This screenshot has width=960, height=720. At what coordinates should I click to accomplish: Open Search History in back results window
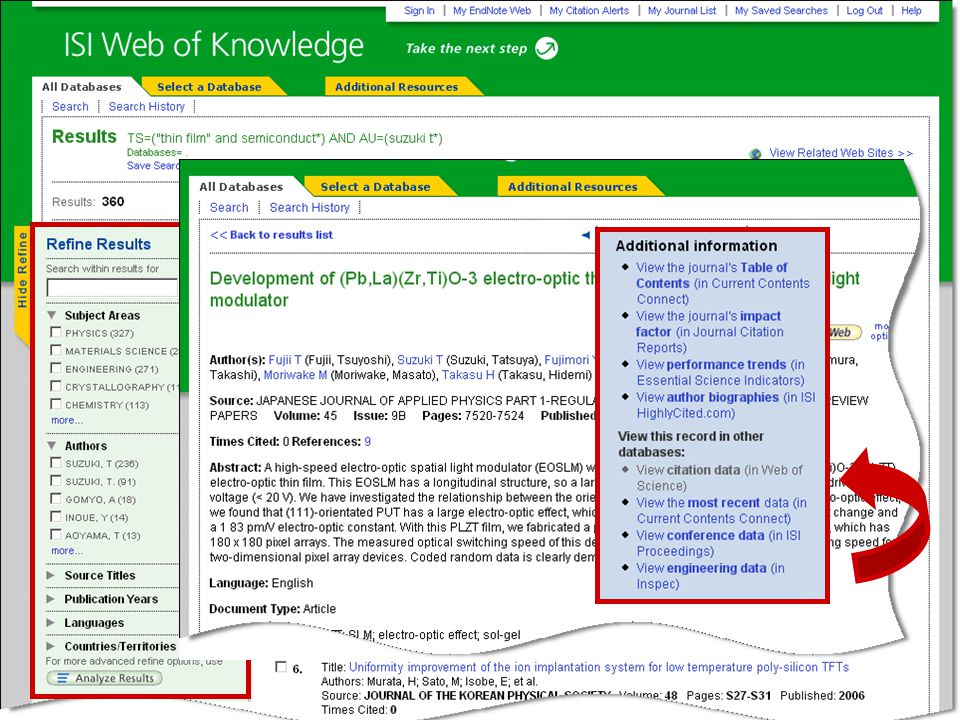tap(147, 107)
